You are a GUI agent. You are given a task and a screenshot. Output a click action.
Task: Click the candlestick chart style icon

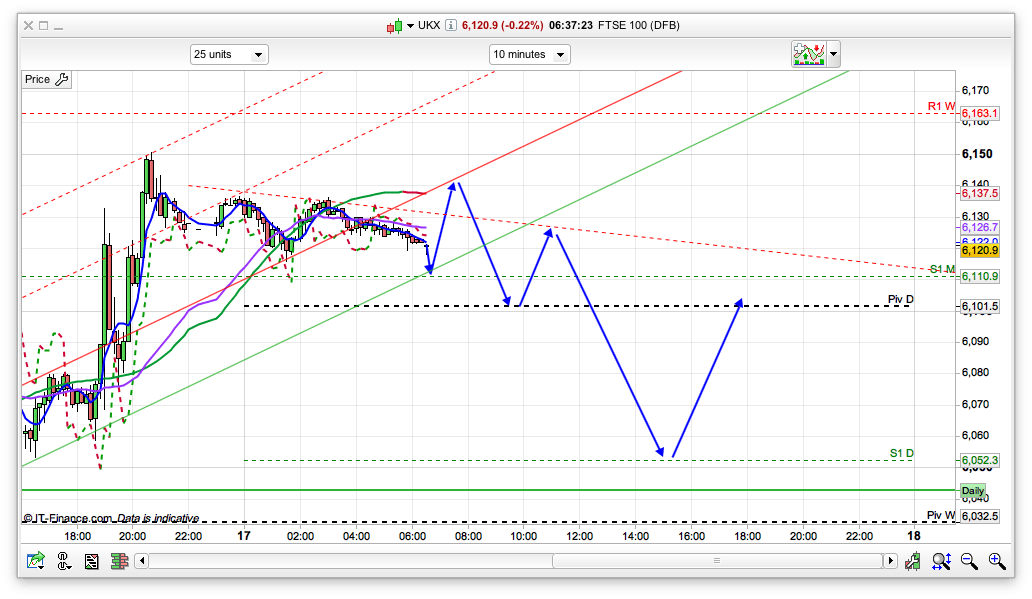[394, 25]
